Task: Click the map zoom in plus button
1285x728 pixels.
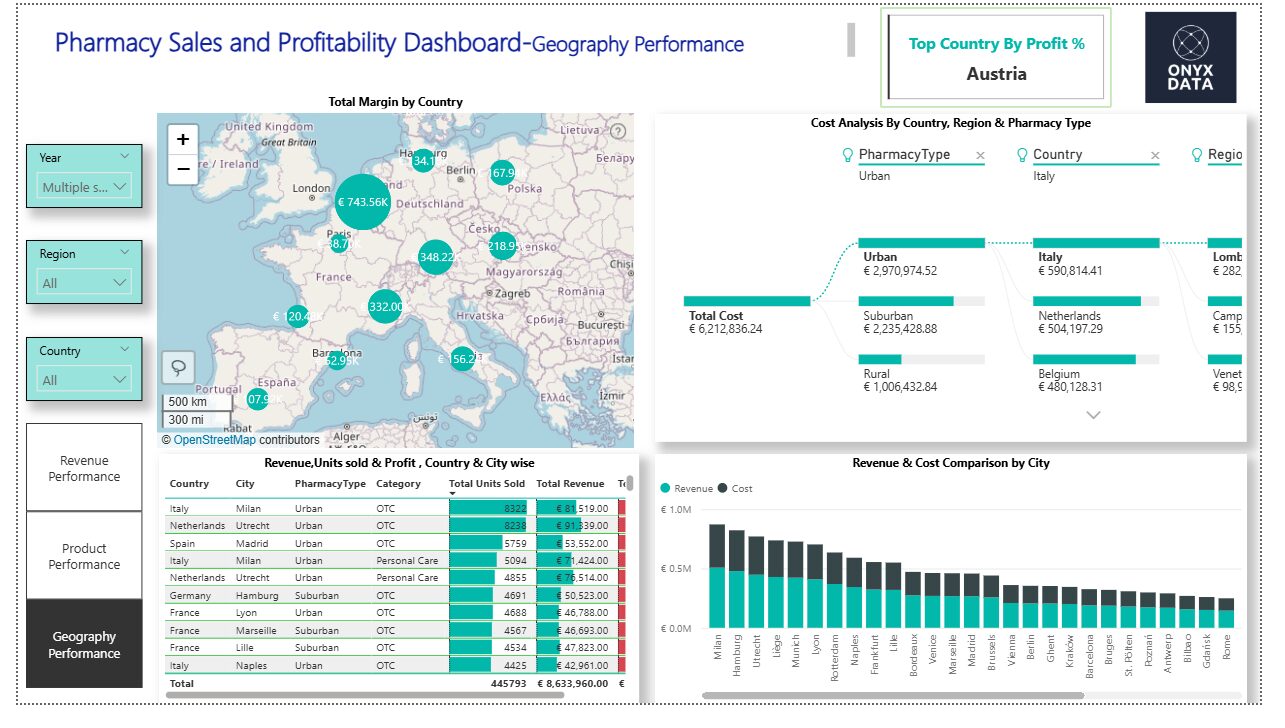Action: [x=183, y=140]
